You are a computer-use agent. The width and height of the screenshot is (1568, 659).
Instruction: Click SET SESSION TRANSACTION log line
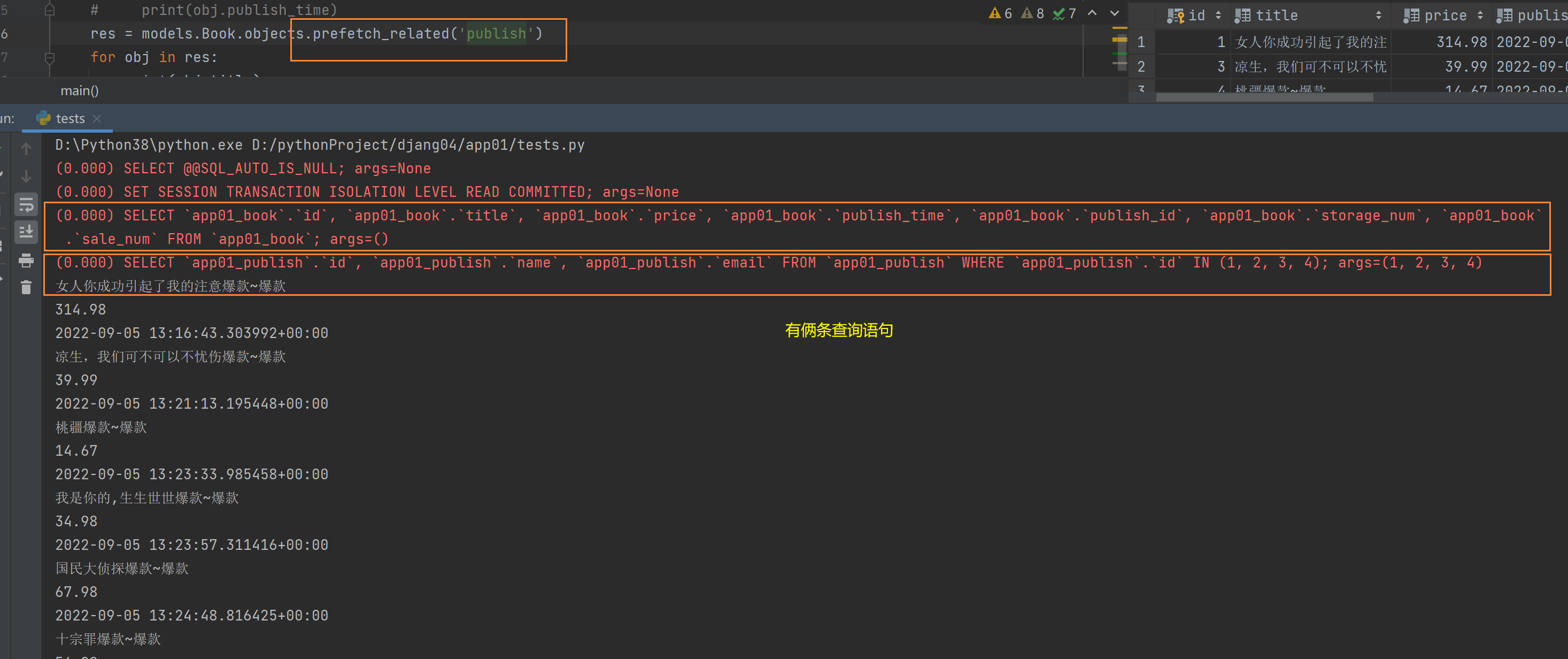click(367, 193)
